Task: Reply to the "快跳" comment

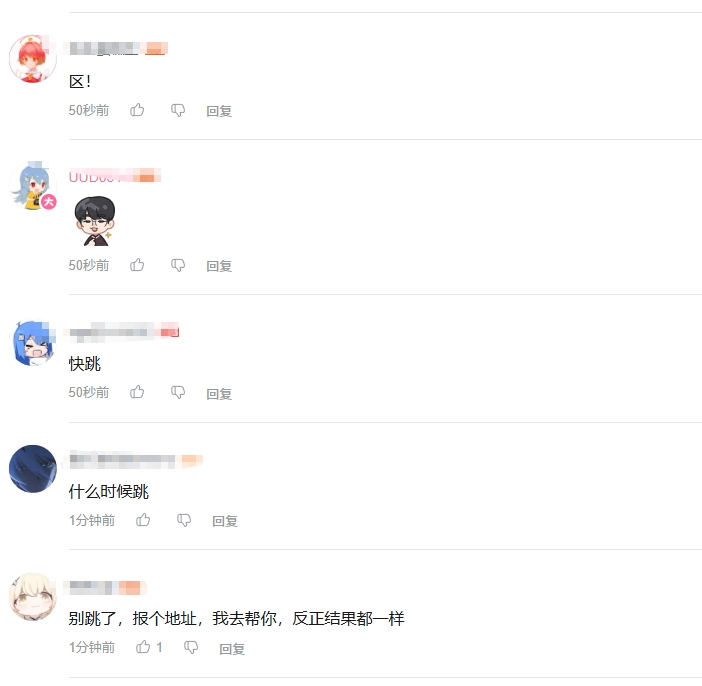Action: point(219,394)
